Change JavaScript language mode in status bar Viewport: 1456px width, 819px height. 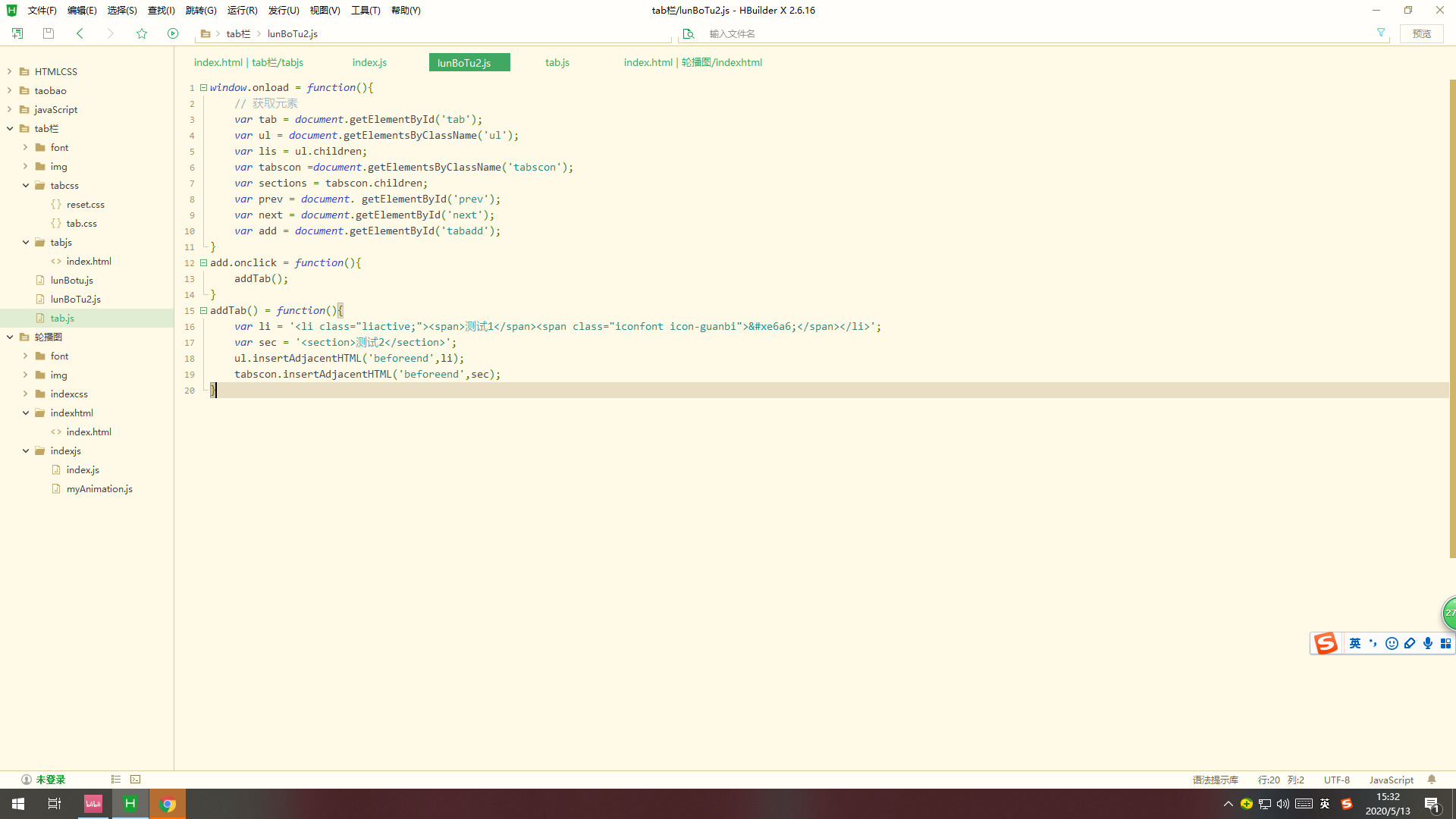(x=1391, y=780)
